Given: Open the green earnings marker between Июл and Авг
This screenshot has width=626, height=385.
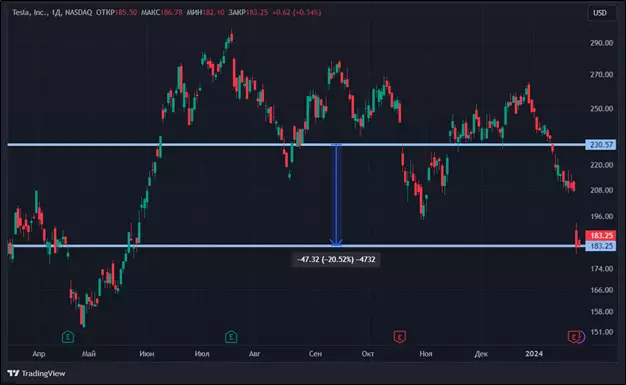Looking at the screenshot, I should 231,337.
